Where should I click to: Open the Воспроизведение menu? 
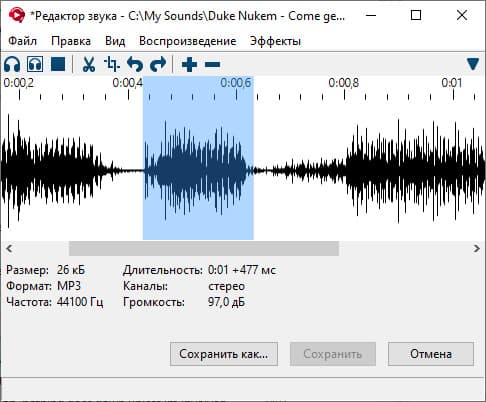point(188,41)
